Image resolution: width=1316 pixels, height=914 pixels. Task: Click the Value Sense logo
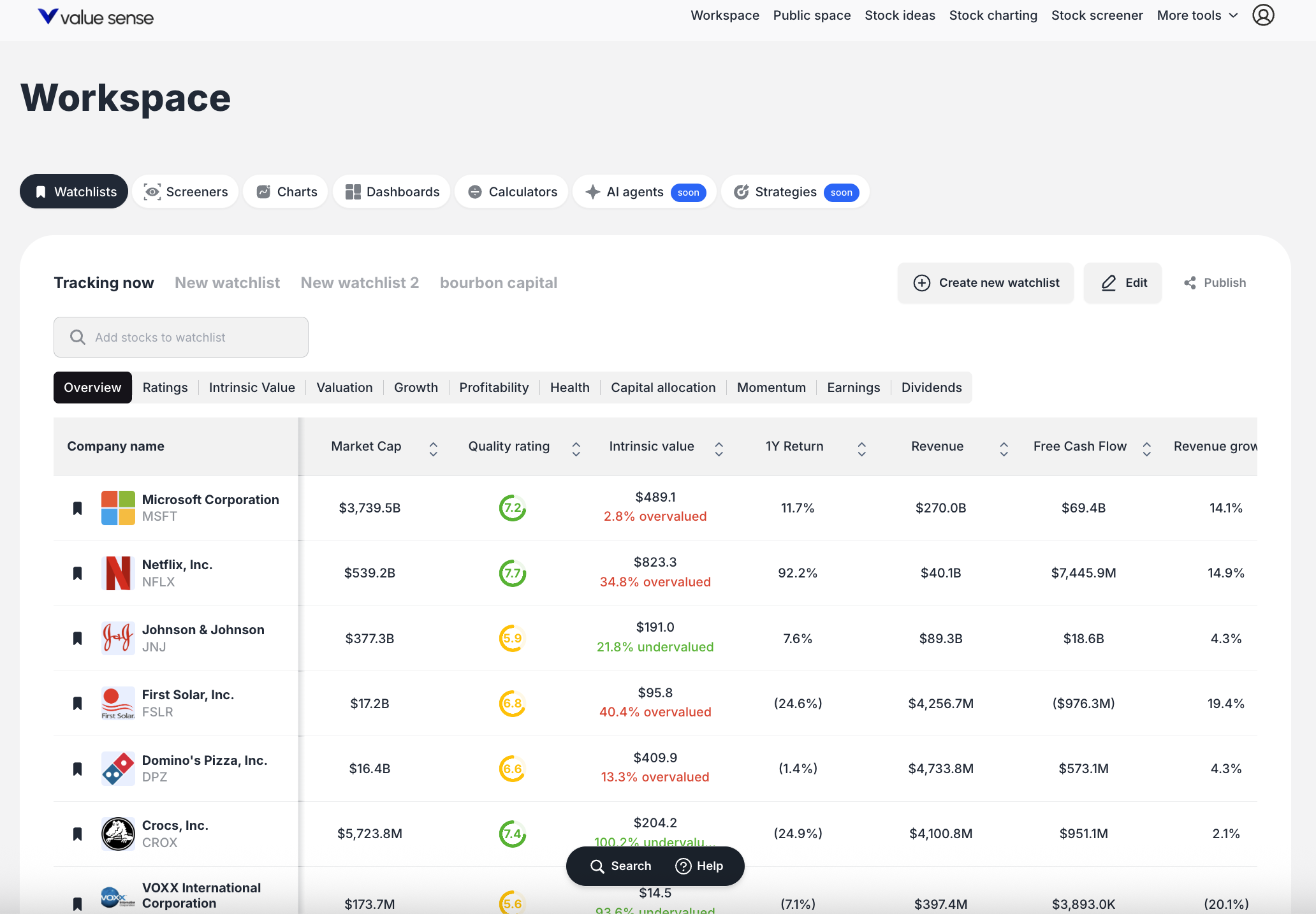tap(96, 17)
